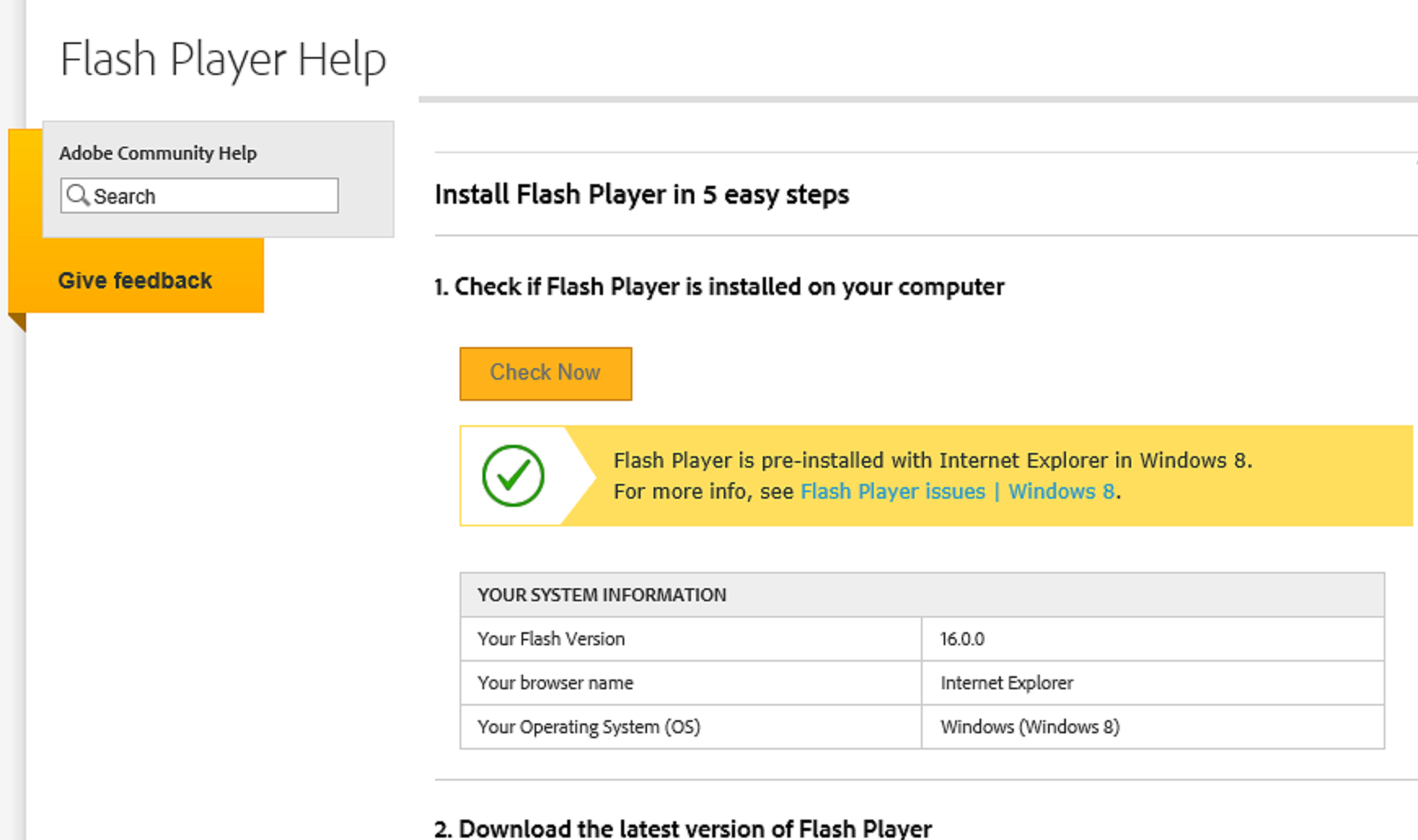The image size is (1418, 840).
Task: Open the Flash Player issues | Windows 8 link
Action: click(x=958, y=491)
